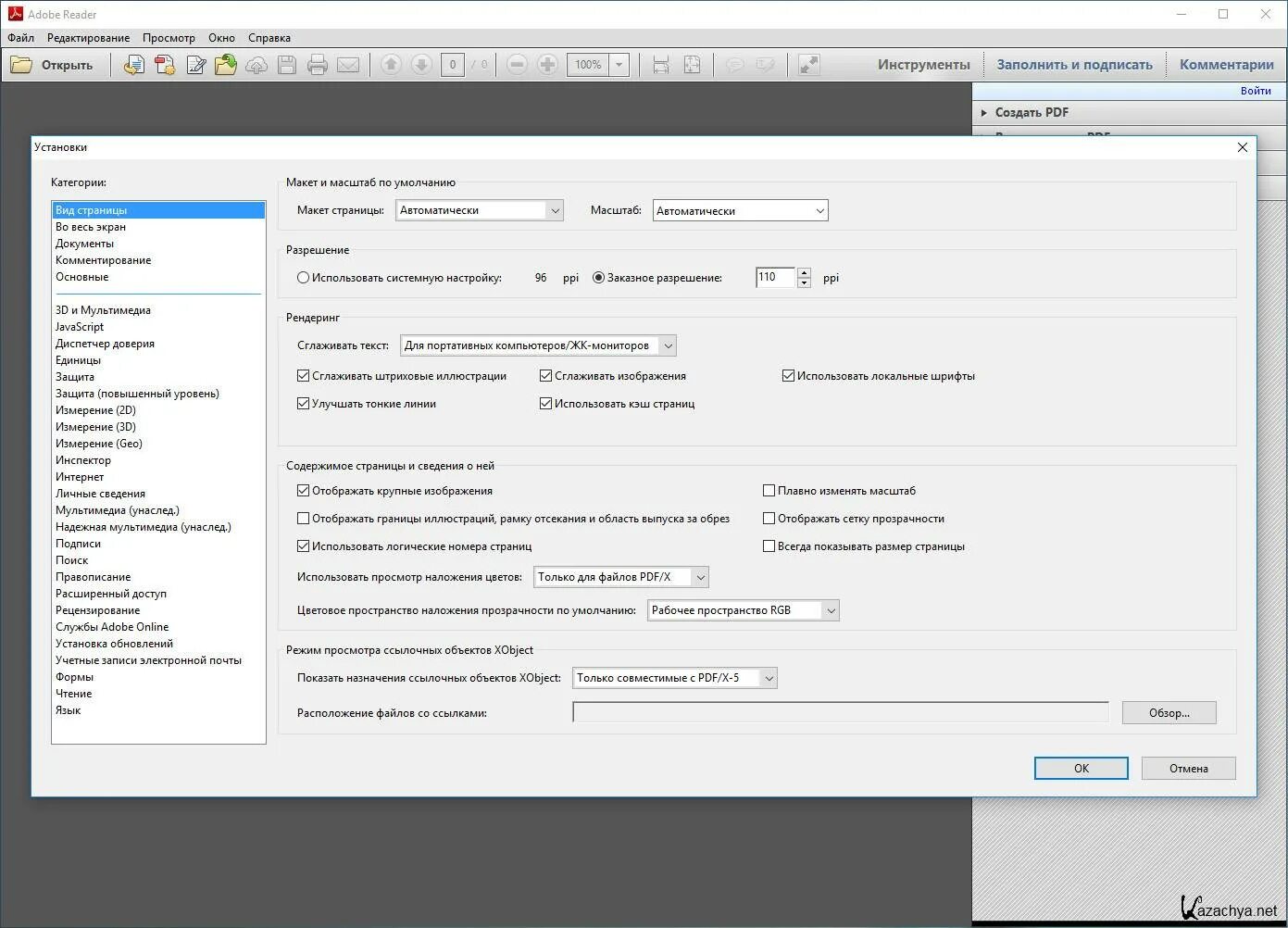The height and width of the screenshot is (928, 1288).
Task: Open the Просмотр menu
Action: click(169, 38)
